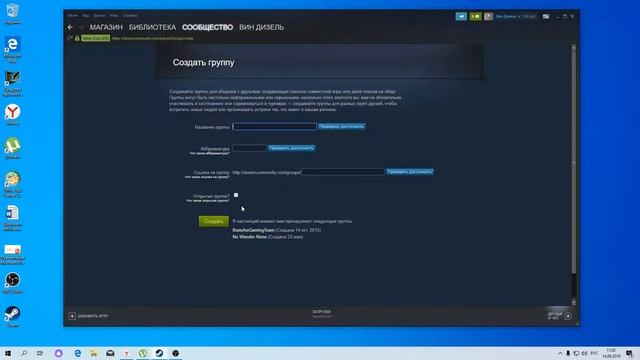Open the ЗАГРУЗКИ downloads section

coord(322,312)
